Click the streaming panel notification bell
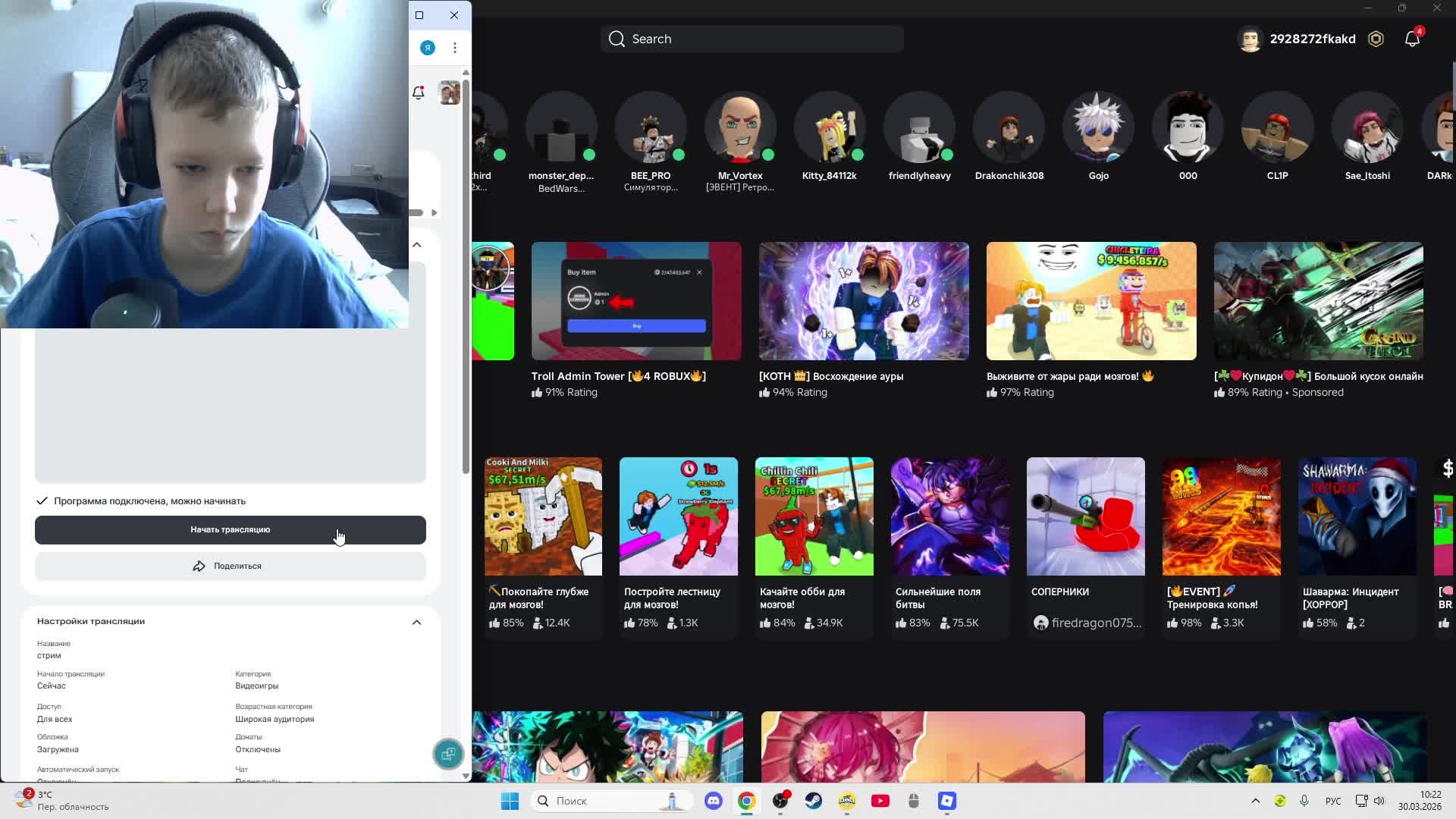This screenshot has height=819, width=1456. click(418, 93)
